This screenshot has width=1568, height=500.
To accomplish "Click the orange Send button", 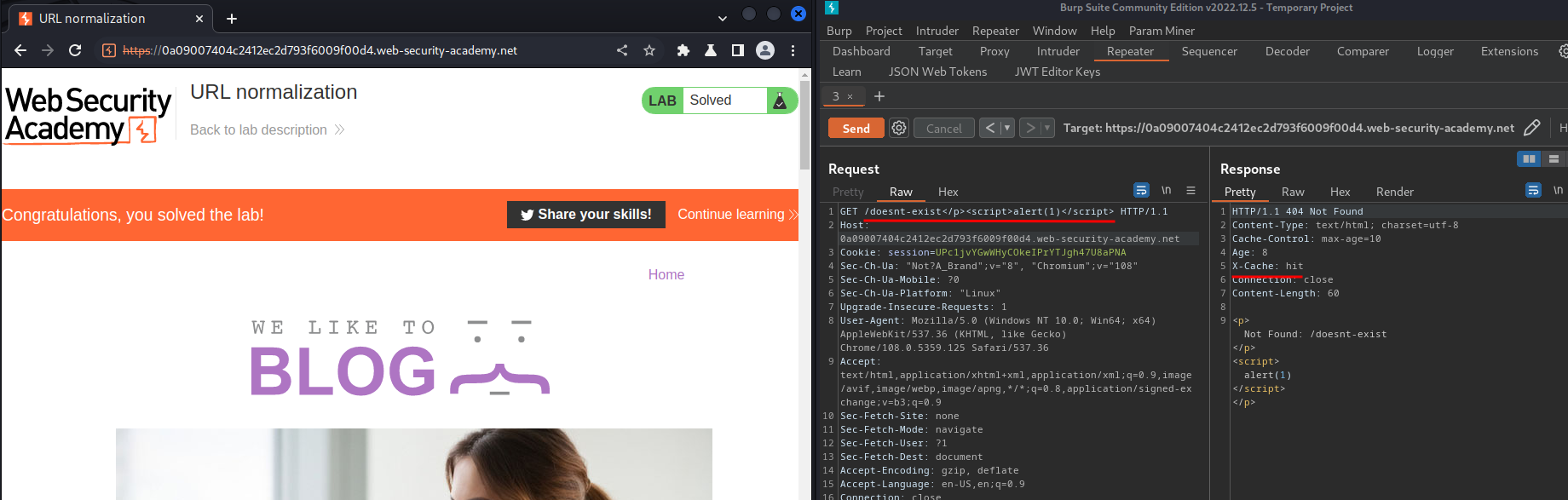I will 856,128.
